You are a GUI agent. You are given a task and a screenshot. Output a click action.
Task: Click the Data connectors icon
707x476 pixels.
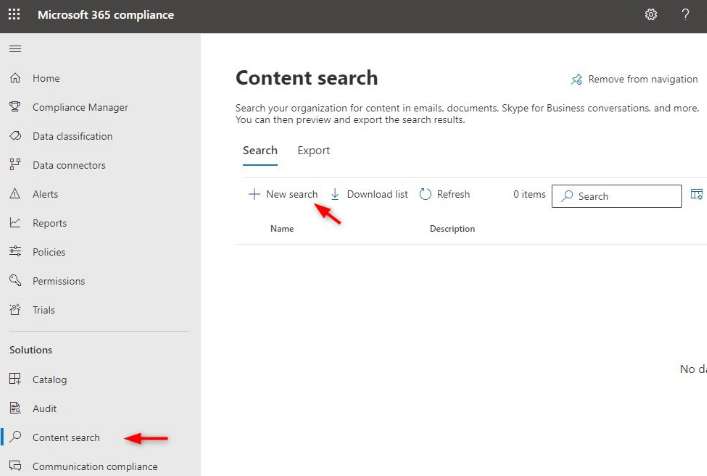click(15, 165)
